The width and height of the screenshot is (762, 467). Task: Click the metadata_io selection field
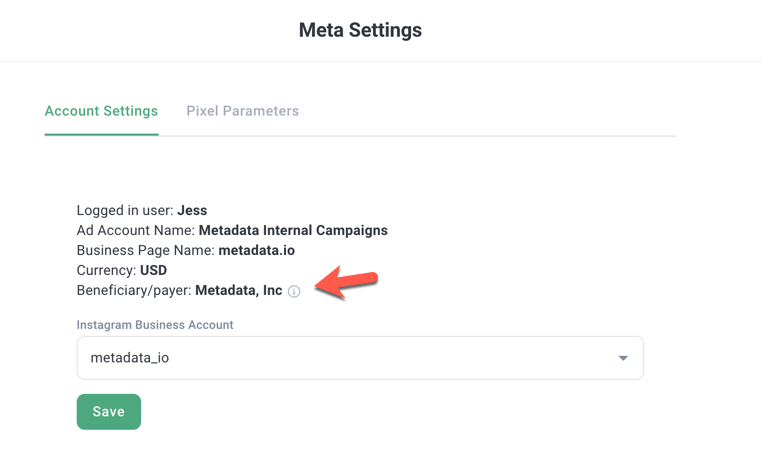click(340, 358)
